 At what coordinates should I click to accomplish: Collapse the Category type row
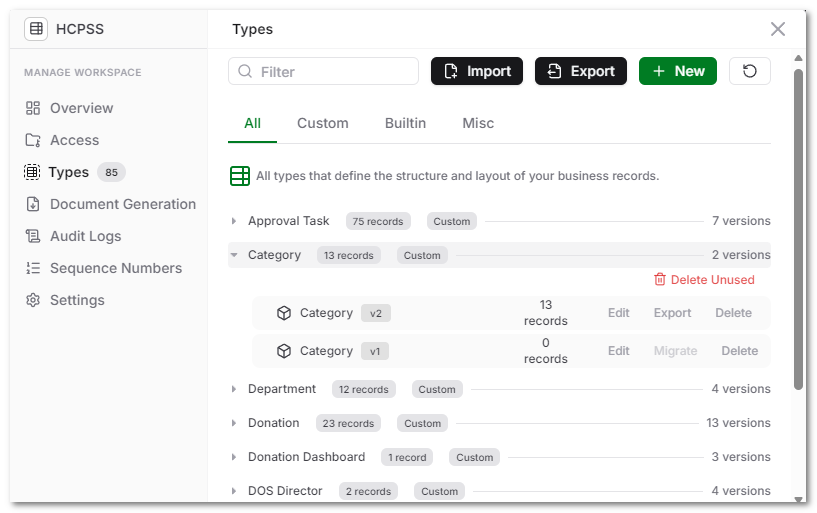[234, 255]
